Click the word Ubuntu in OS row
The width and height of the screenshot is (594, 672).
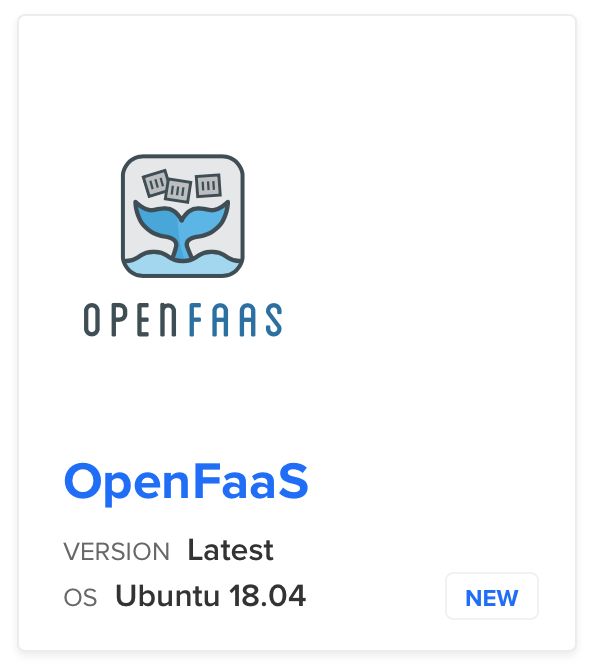pyautogui.click(x=168, y=596)
